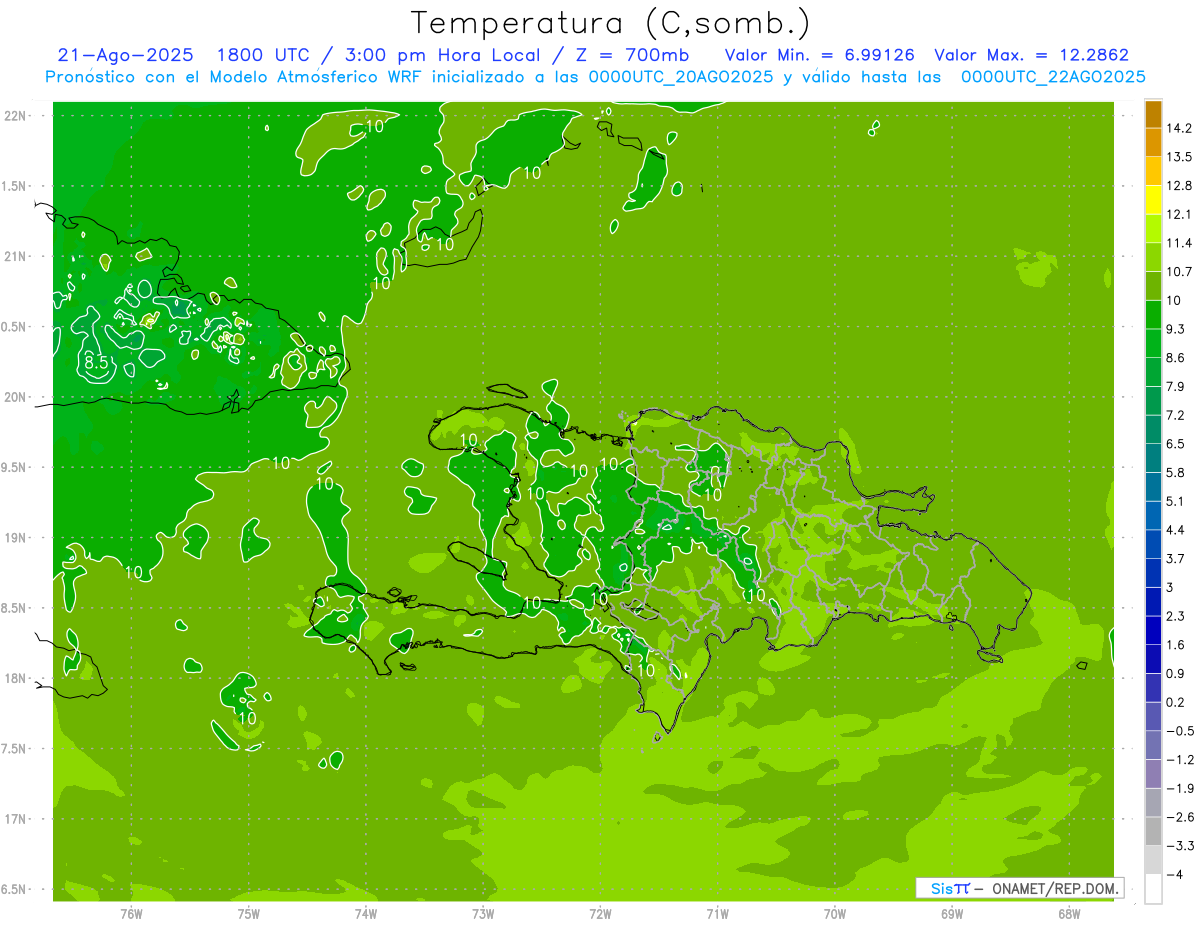1200x927 pixels.
Task: Click the "74W" longitude label
Action: pos(366,915)
